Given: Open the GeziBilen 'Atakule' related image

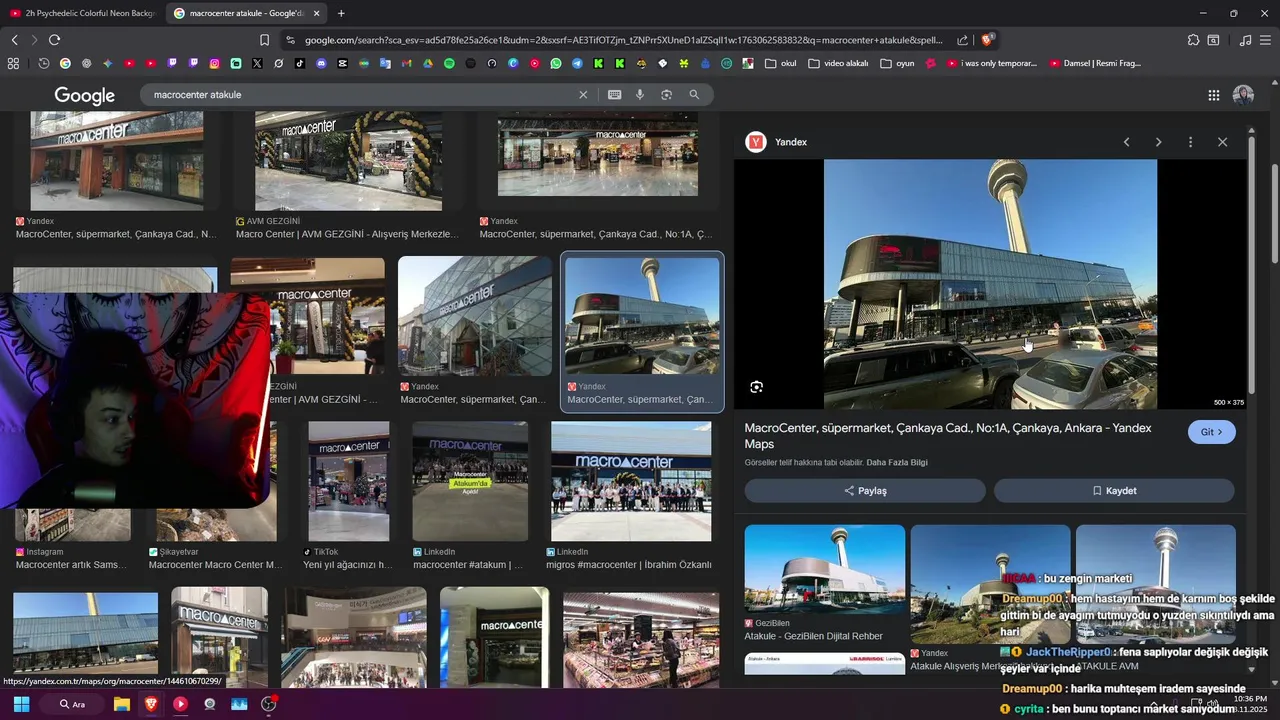Looking at the screenshot, I should [x=825, y=570].
